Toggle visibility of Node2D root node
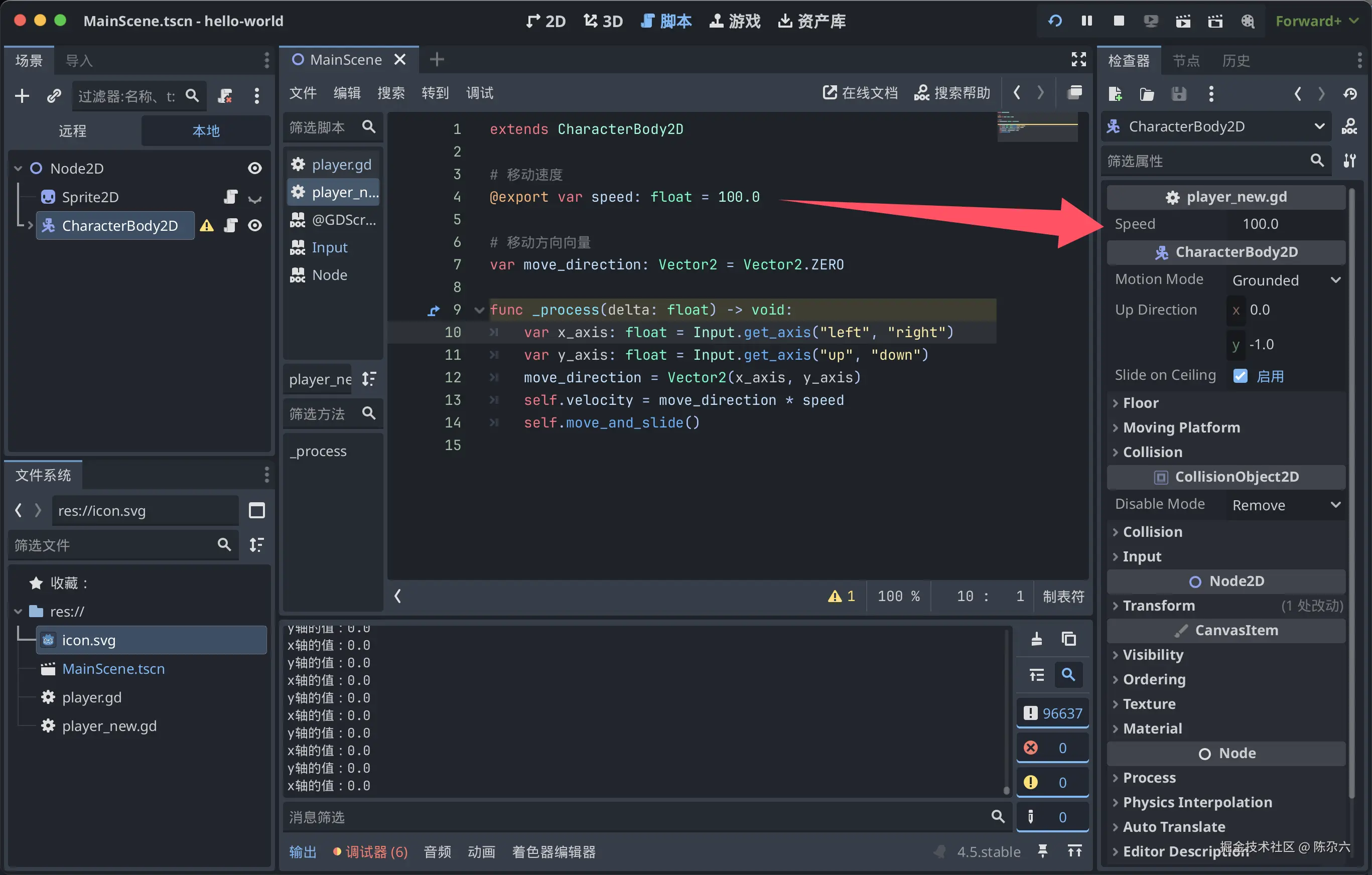This screenshot has width=1372, height=875. pyautogui.click(x=255, y=168)
